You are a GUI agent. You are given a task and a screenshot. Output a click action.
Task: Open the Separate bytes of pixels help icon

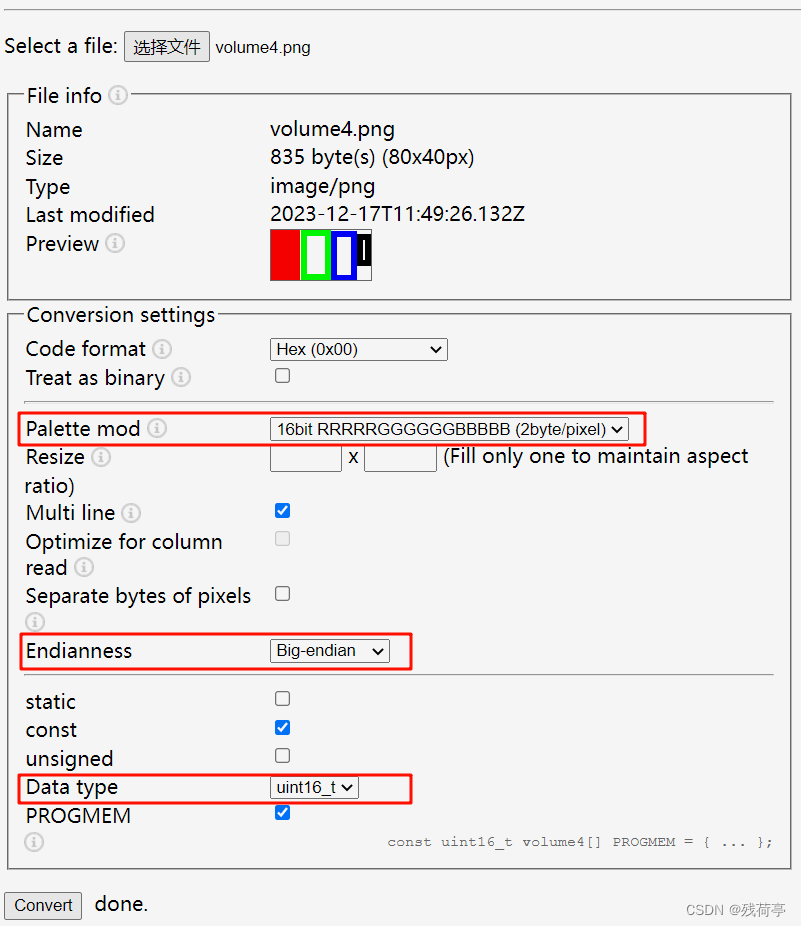pos(32,622)
